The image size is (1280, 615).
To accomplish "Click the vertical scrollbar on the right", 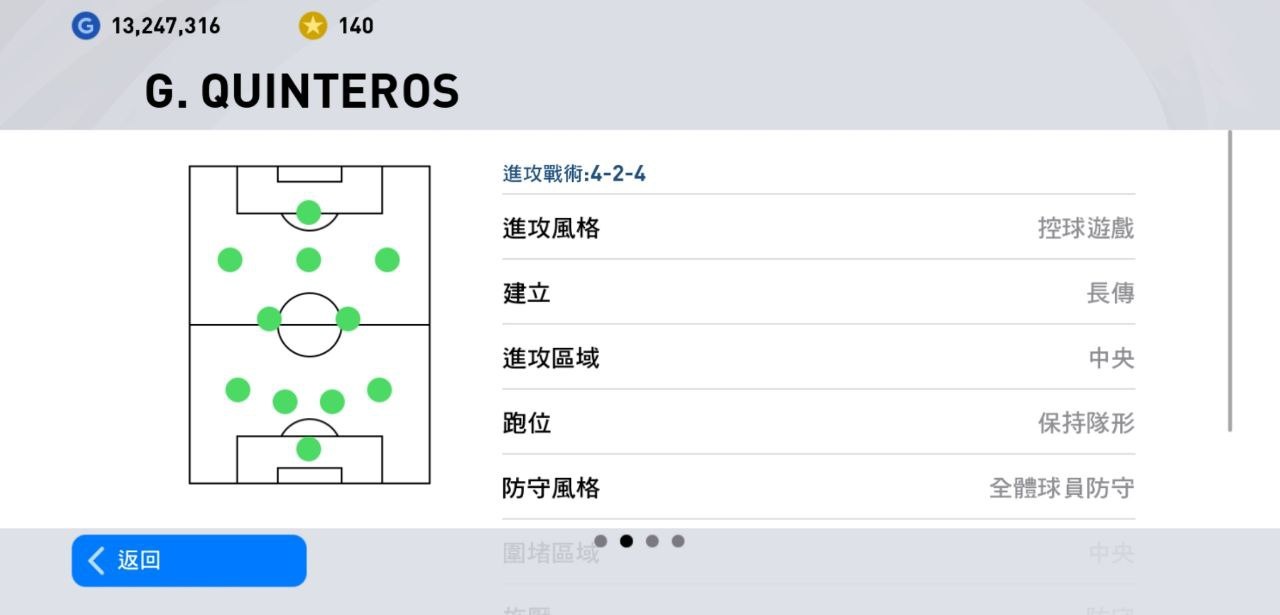I will click(1230, 282).
